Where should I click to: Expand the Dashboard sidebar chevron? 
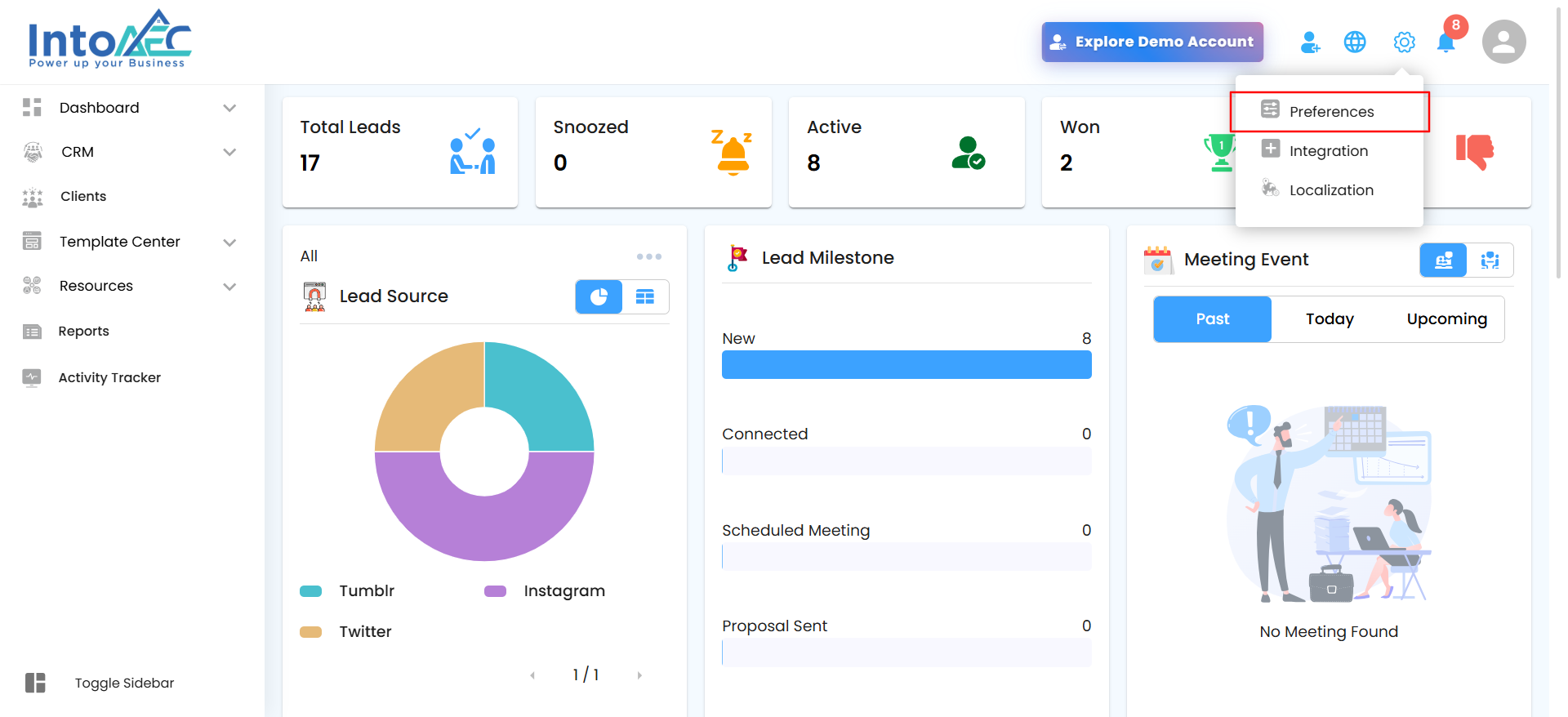[229, 108]
